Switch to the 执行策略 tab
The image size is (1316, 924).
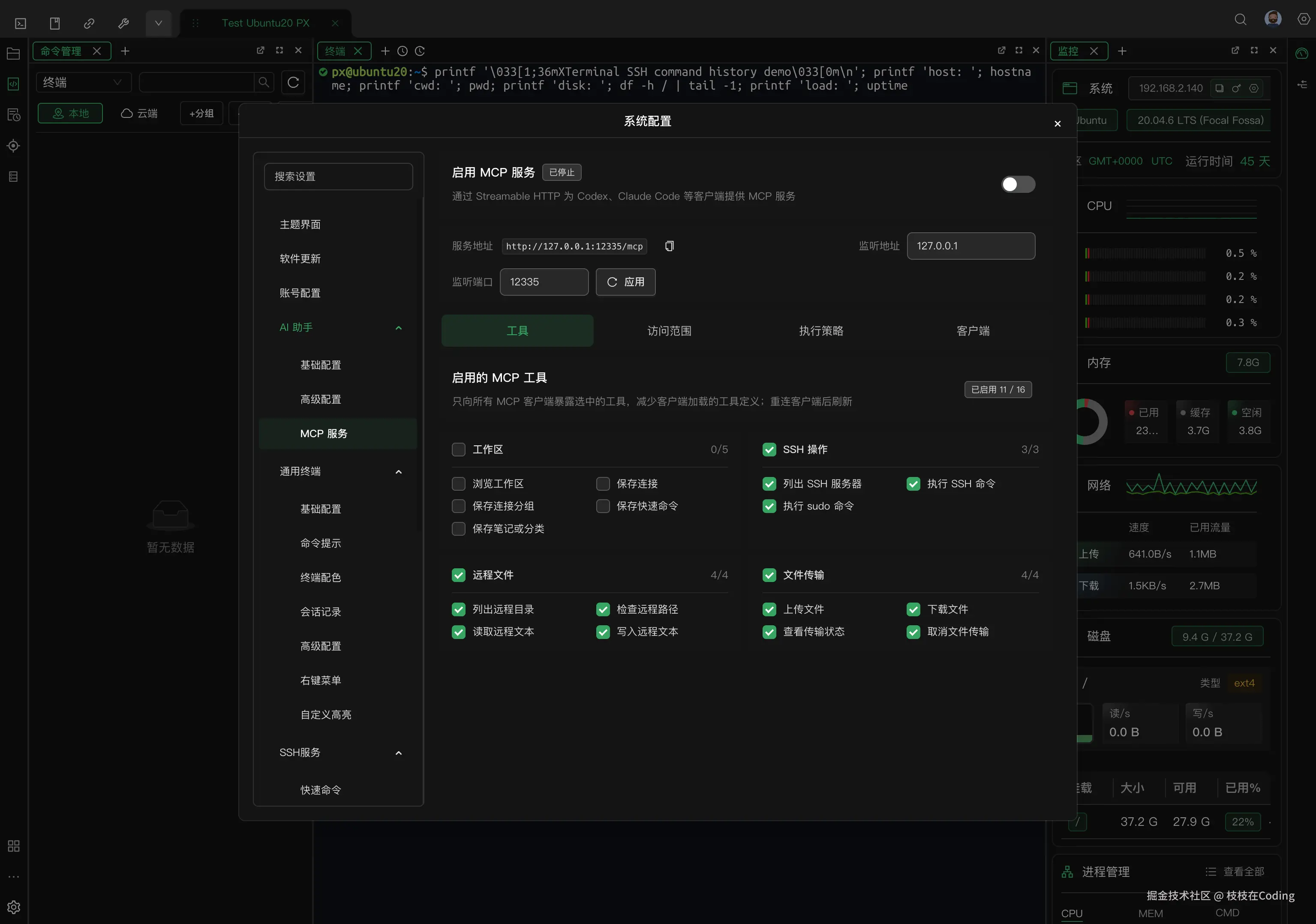(821, 331)
